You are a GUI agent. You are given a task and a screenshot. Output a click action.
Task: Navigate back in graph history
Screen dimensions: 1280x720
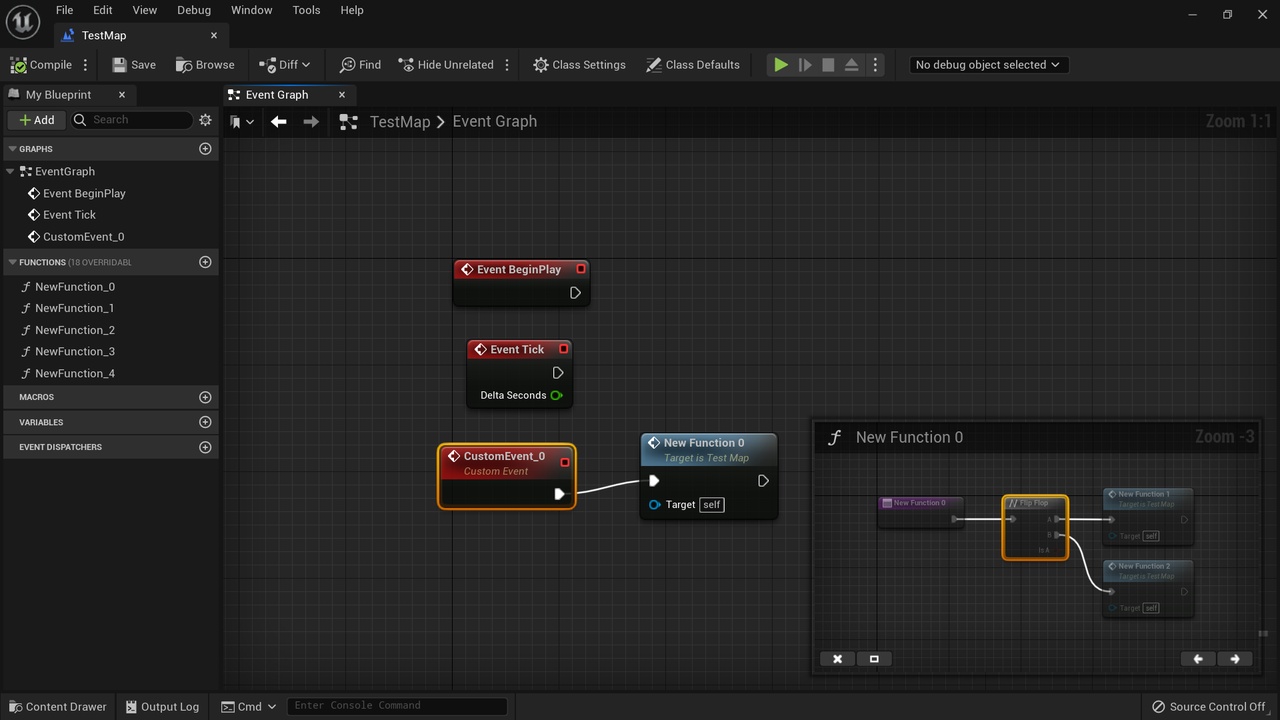point(279,121)
